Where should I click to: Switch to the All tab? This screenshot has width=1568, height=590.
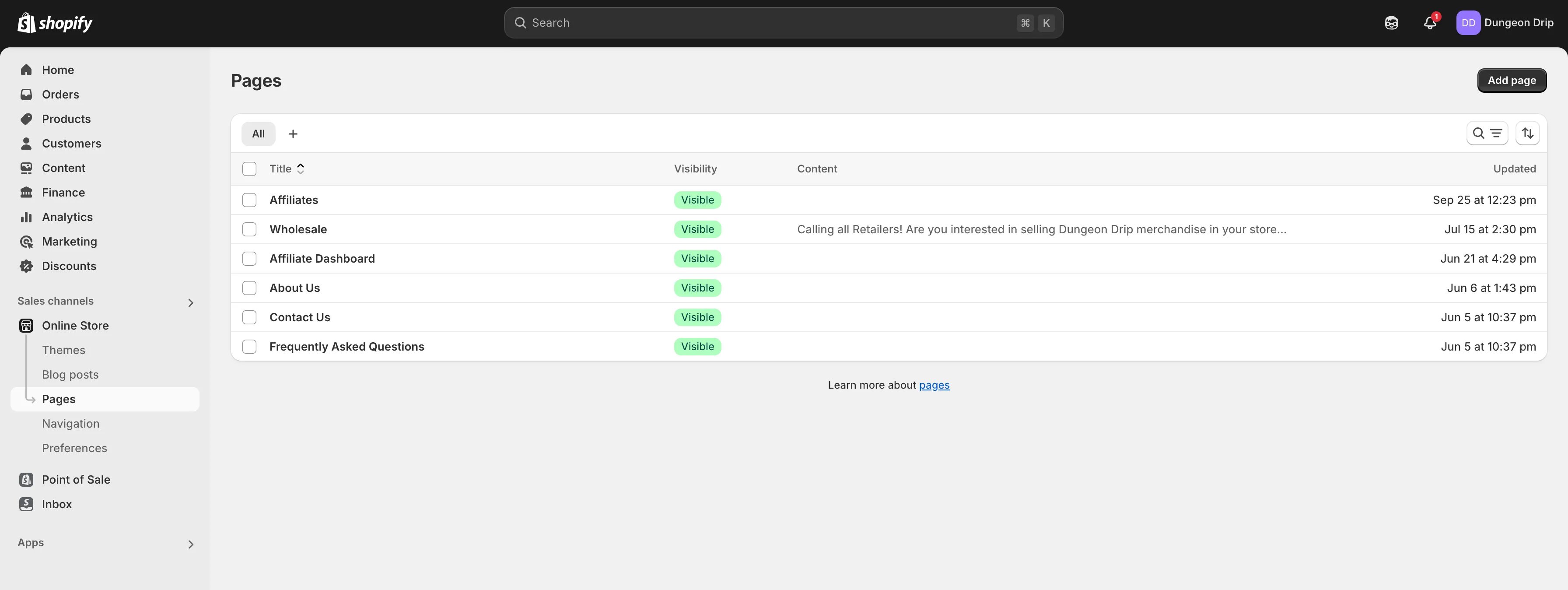click(258, 133)
